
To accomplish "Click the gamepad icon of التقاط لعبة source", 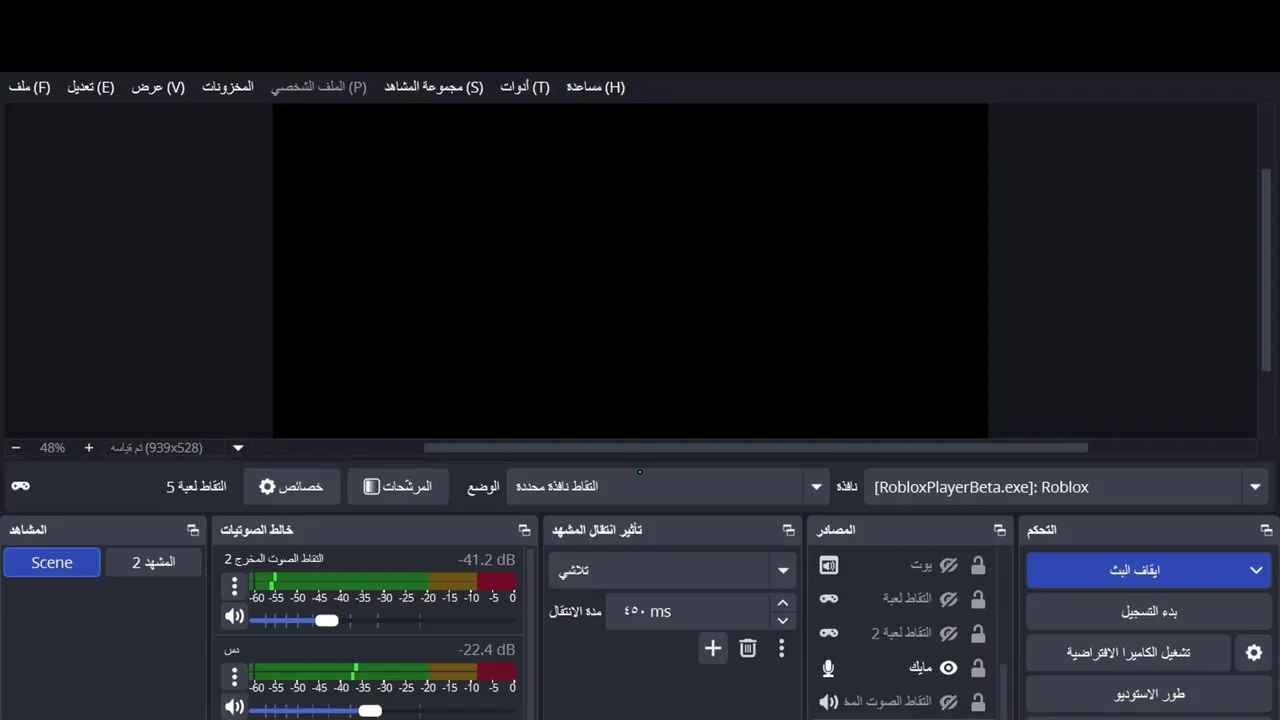I will coord(828,599).
